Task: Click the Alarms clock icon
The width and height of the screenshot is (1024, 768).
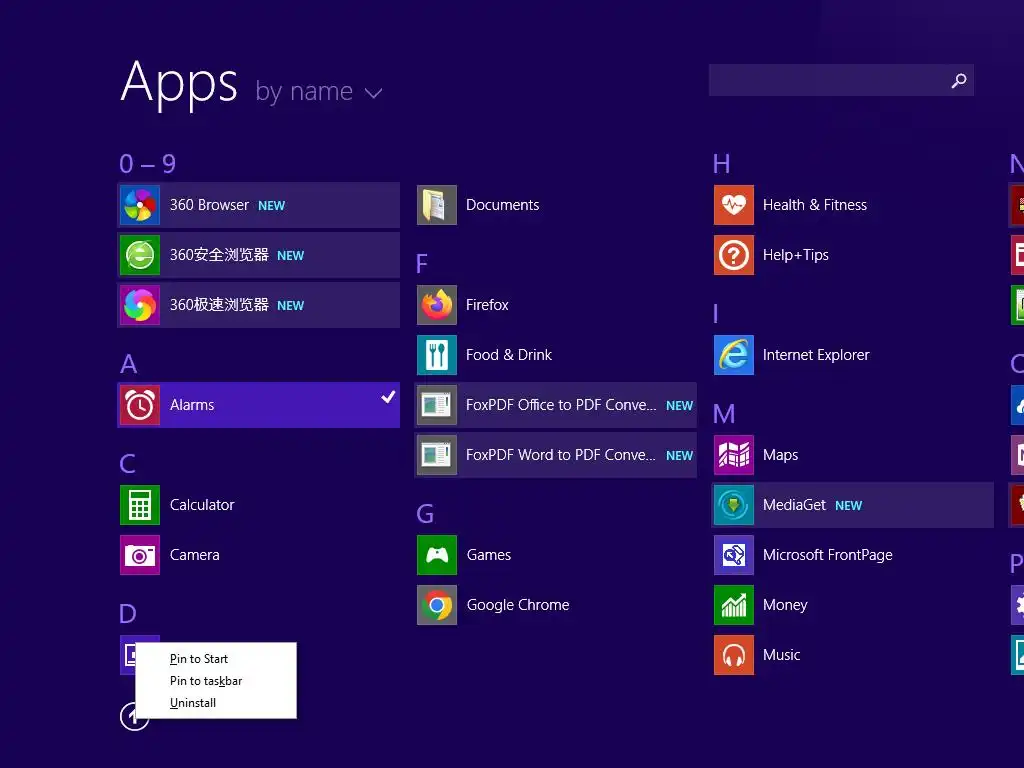Action: coord(140,405)
